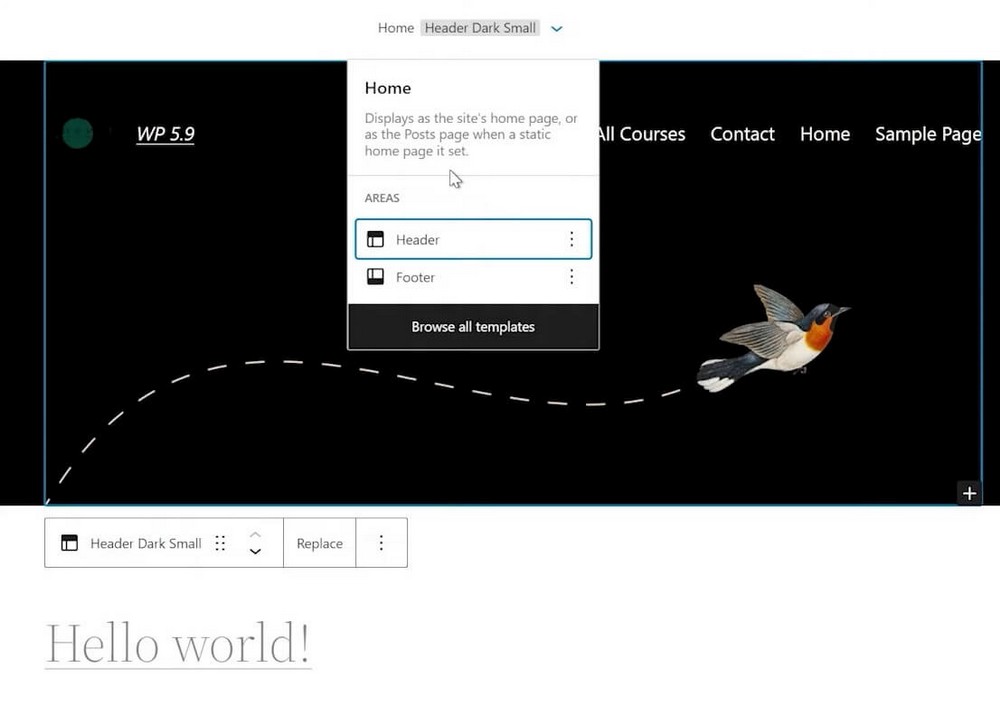Image resolution: width=1000 pixels, height=704 pixels.
Task: Click the WP 5.9 site title link
Action: 165,134
